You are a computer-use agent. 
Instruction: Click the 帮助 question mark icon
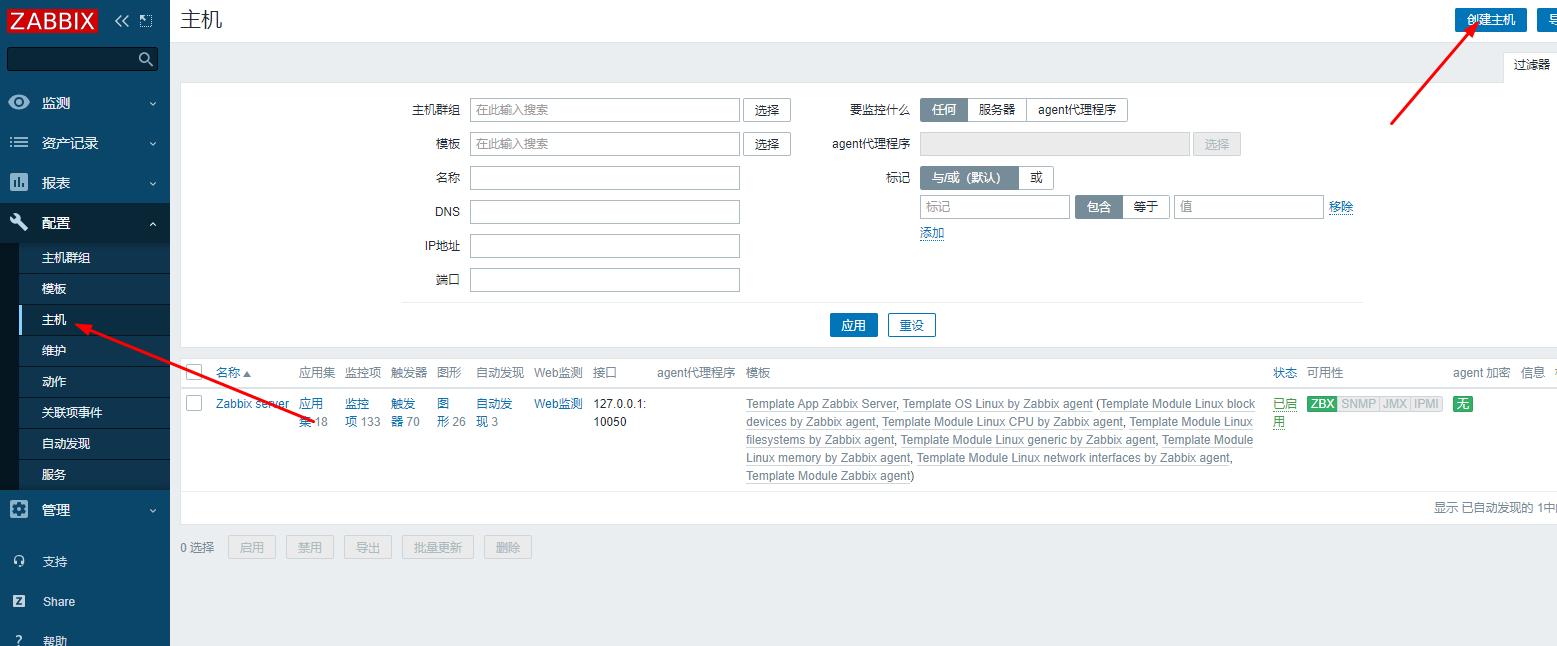coord(19,640)
